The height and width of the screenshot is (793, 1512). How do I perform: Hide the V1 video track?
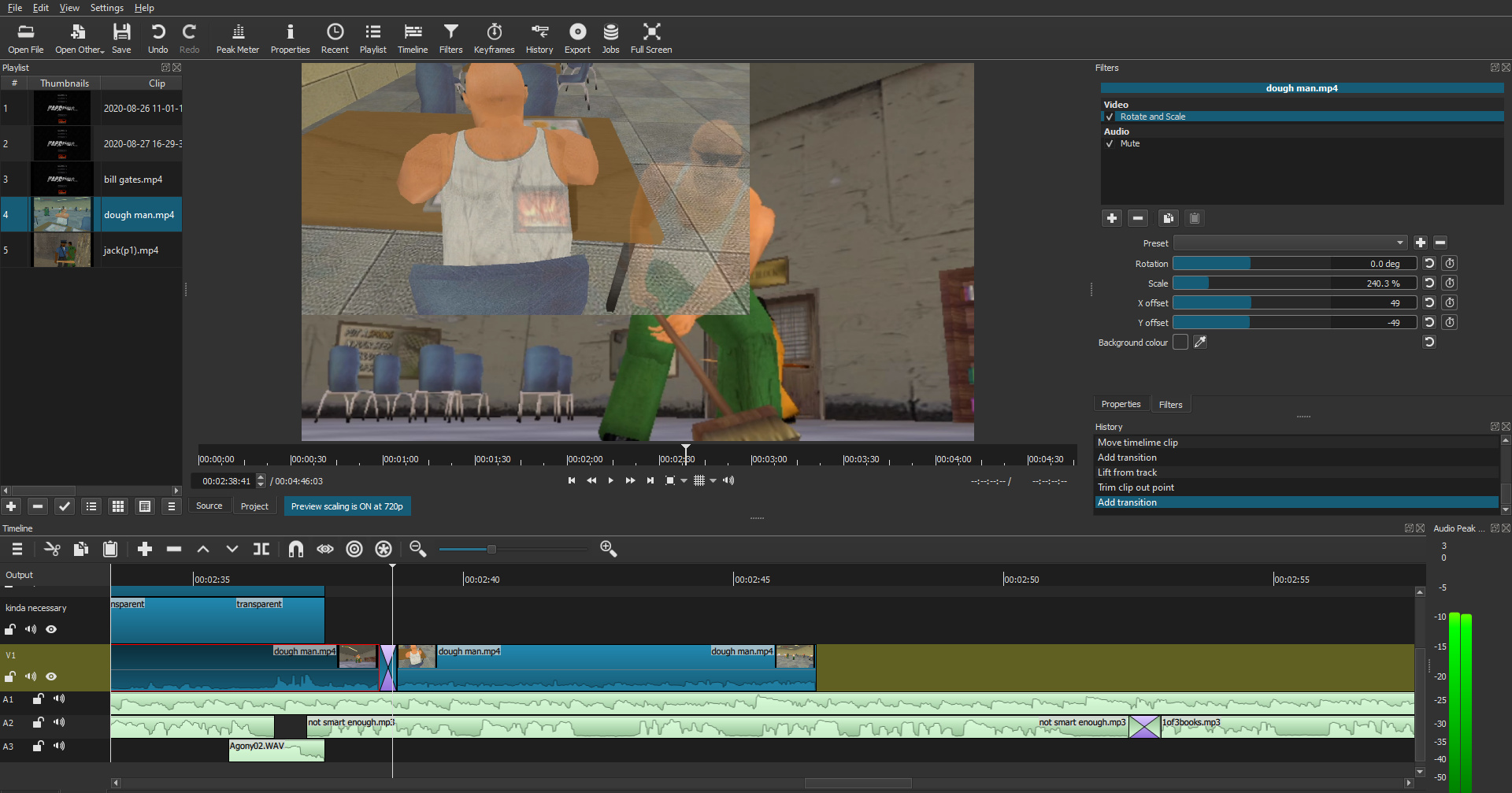[51, 676]
